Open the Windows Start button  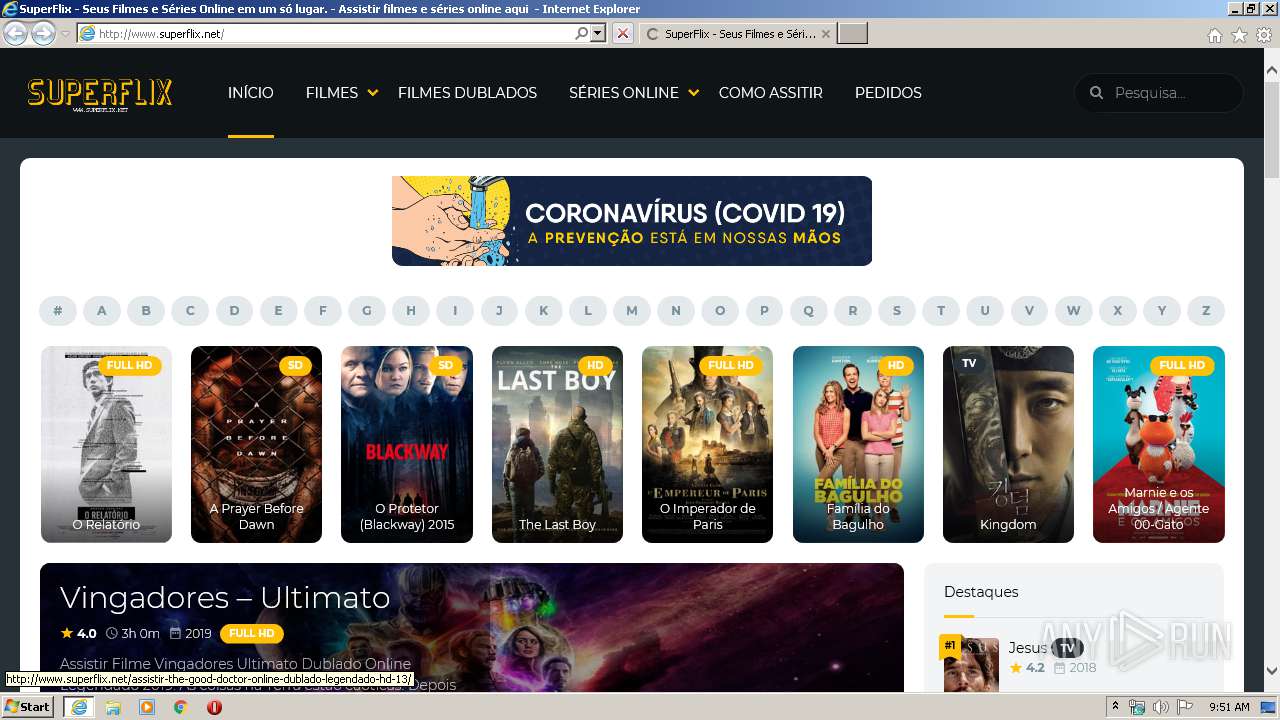pyautogui.click(x=27, y=707)
